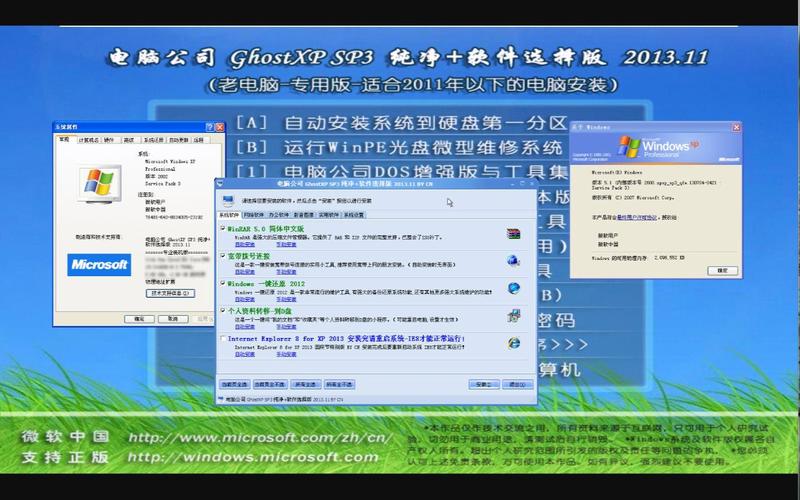Click the 所有全选 button
Viewport: 800px width, 500px height.
click(306, 384)
